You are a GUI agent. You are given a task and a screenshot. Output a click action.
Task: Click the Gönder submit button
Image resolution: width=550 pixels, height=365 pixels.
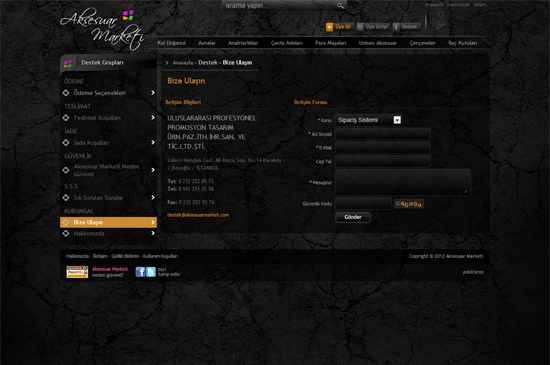pos(353,217)
